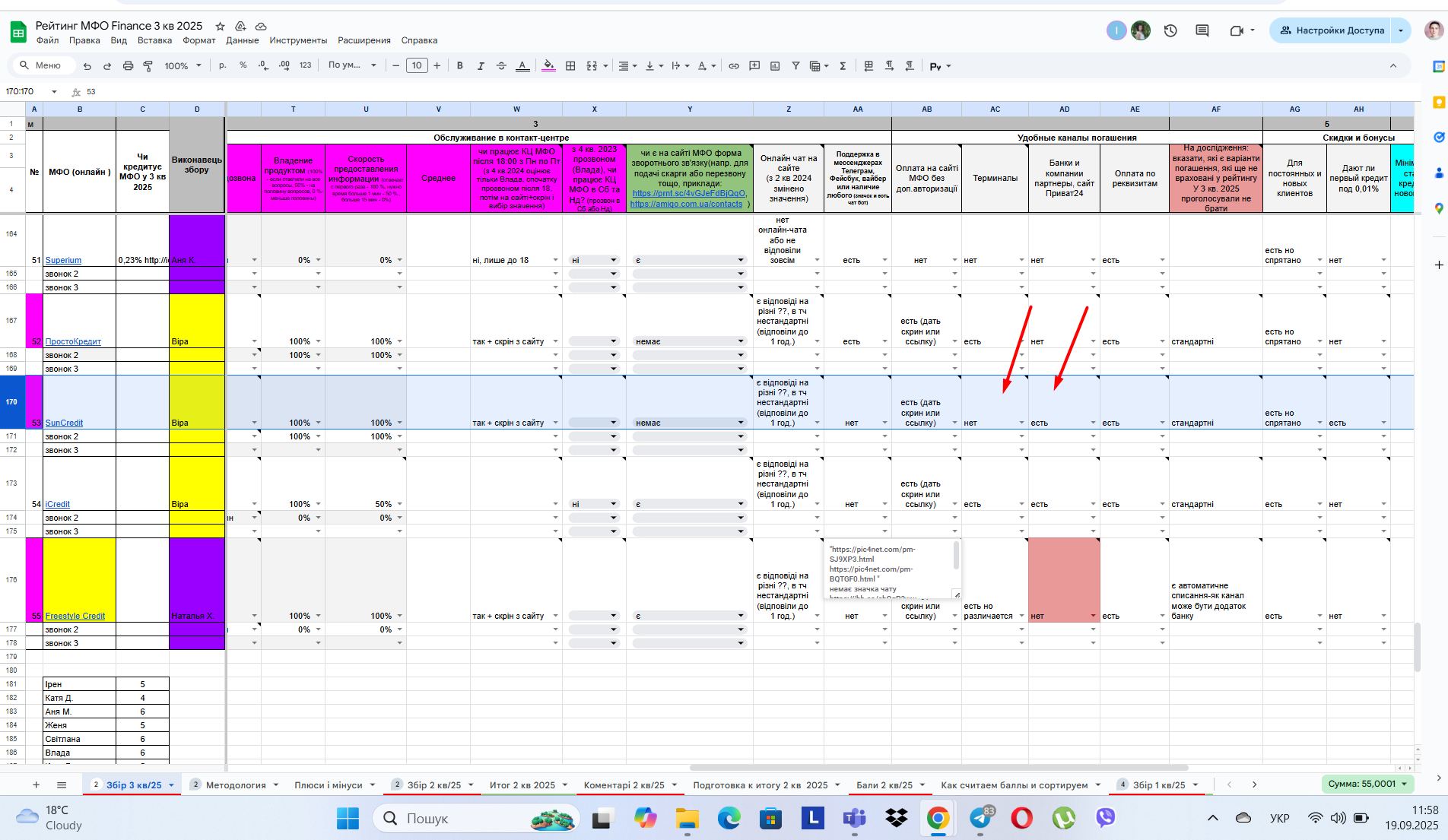Open the text color picker
Viewport: 1448px width, 840px height.
click(x=522, y=66)
